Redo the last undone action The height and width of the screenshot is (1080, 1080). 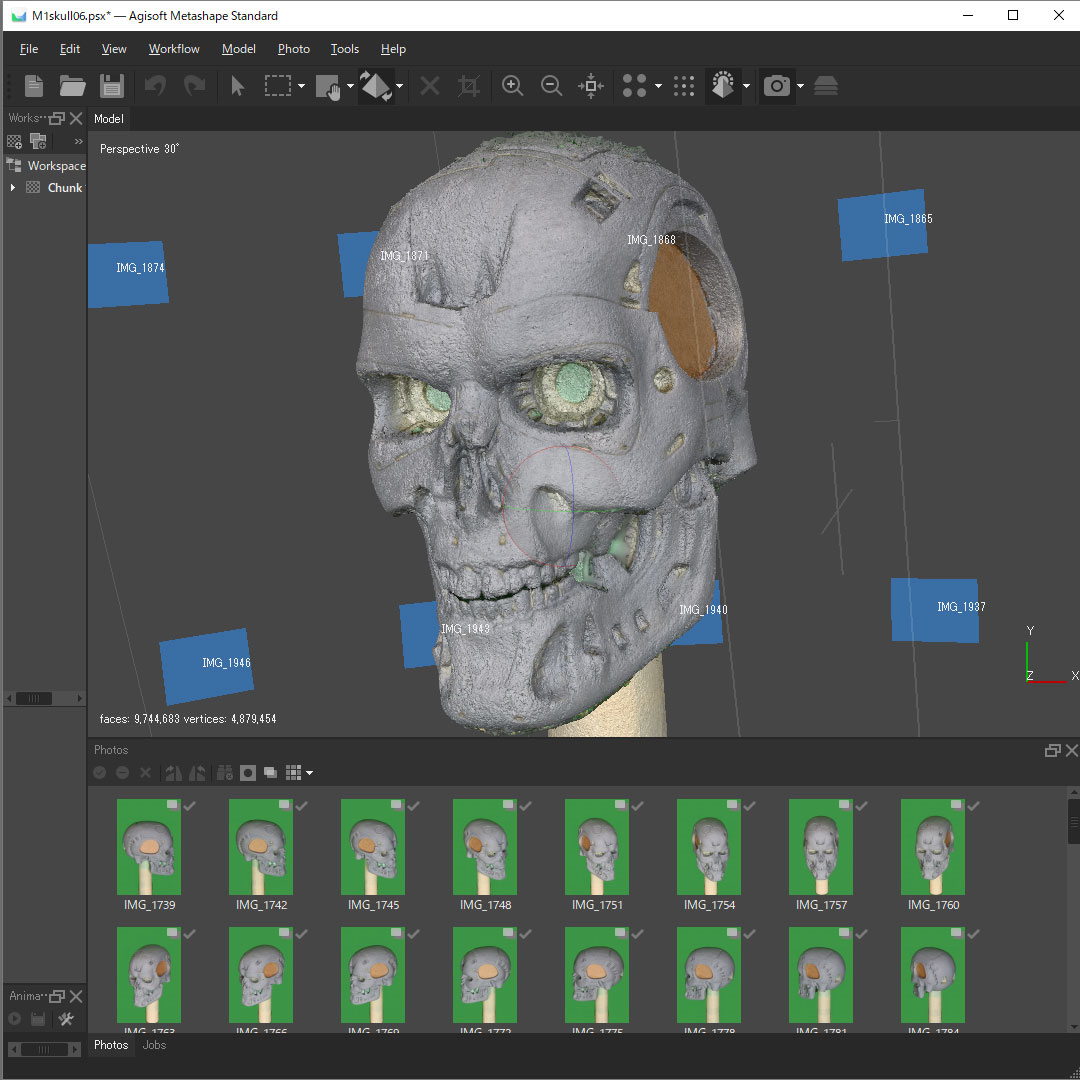[x=195, y=86]
